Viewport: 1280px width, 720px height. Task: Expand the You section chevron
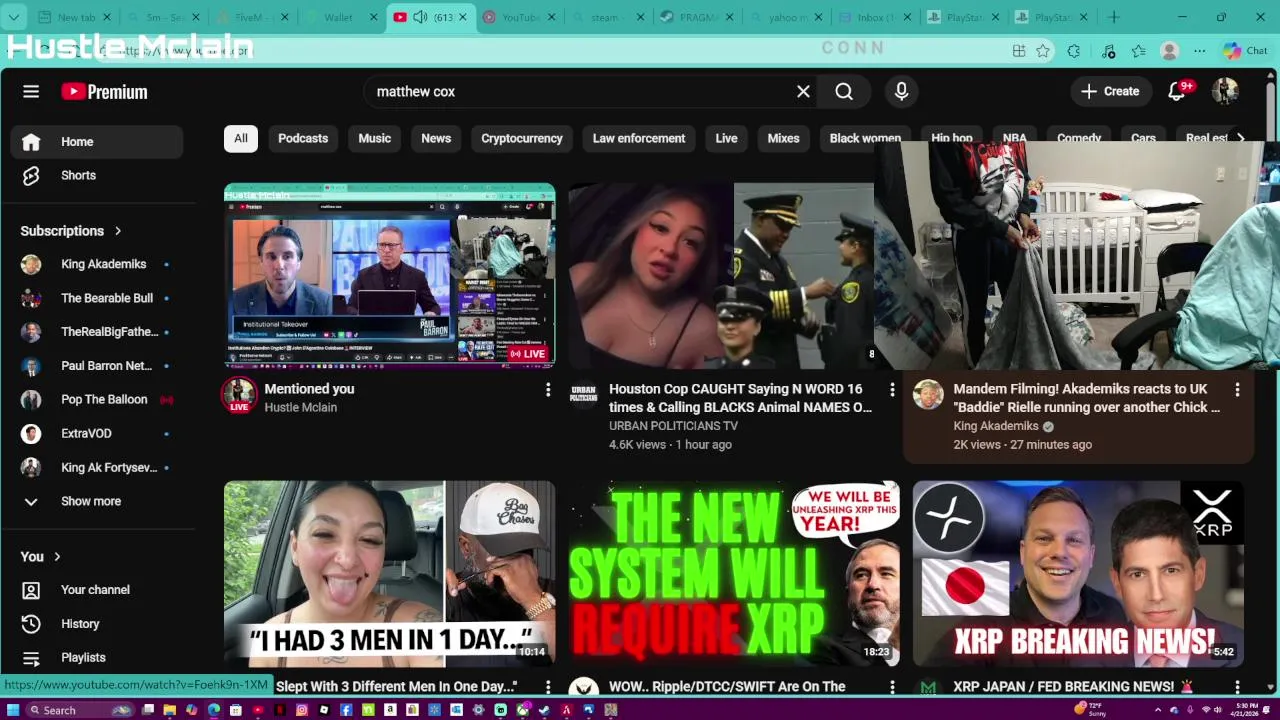point(57,557)
